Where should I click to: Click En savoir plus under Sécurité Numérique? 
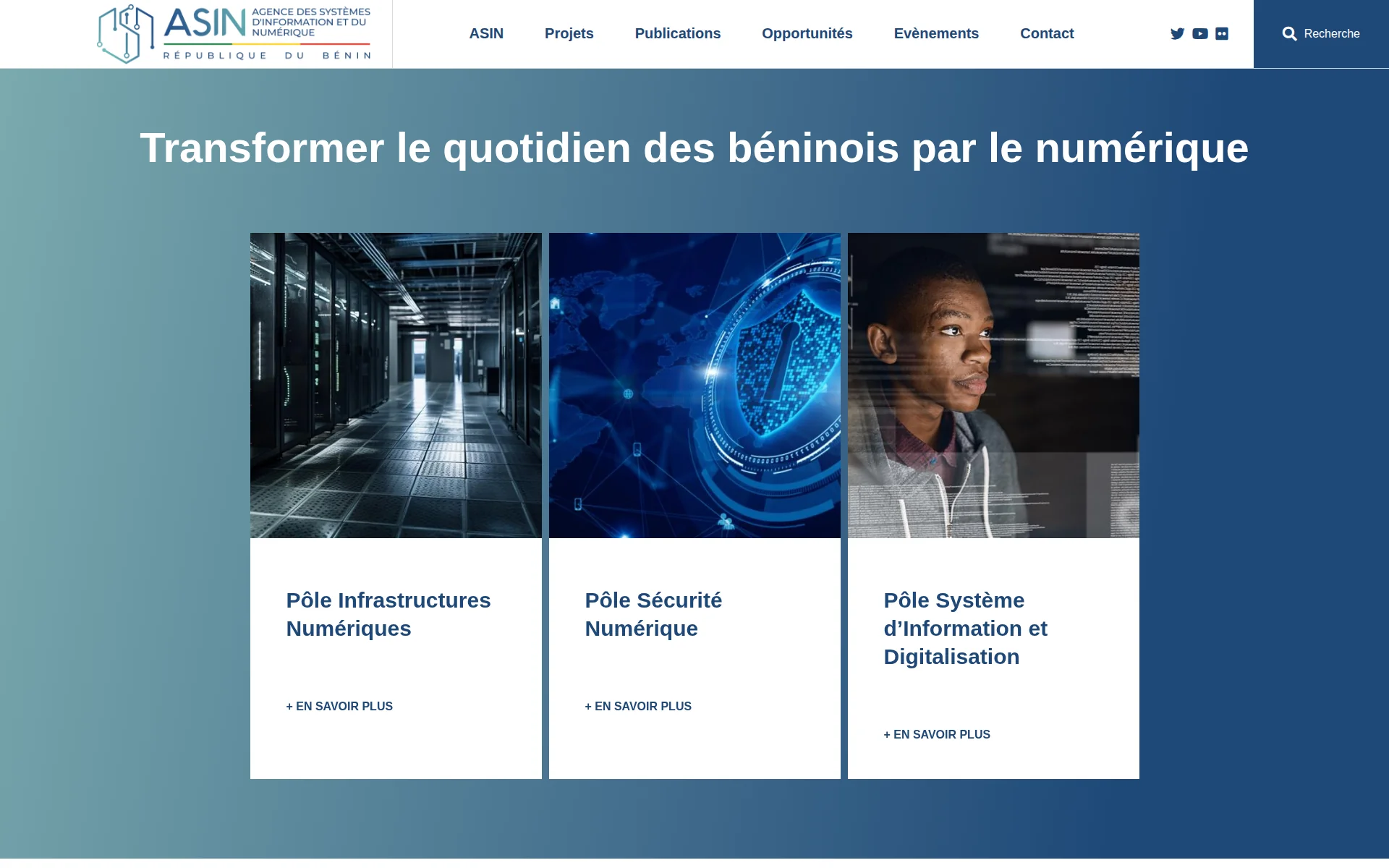click(x=638, y=706)
